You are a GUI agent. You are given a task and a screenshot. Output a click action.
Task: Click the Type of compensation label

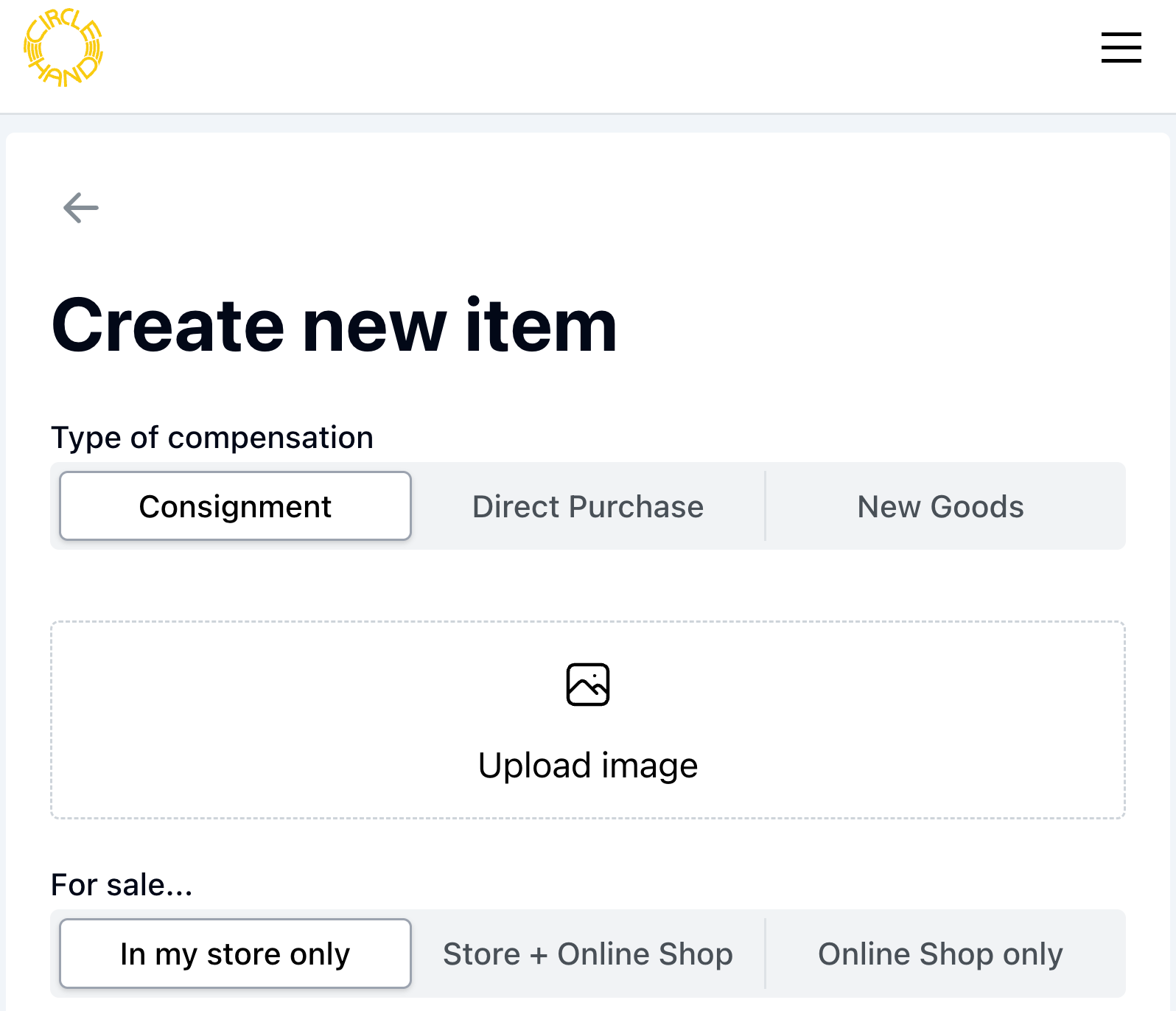click(212, 438)
